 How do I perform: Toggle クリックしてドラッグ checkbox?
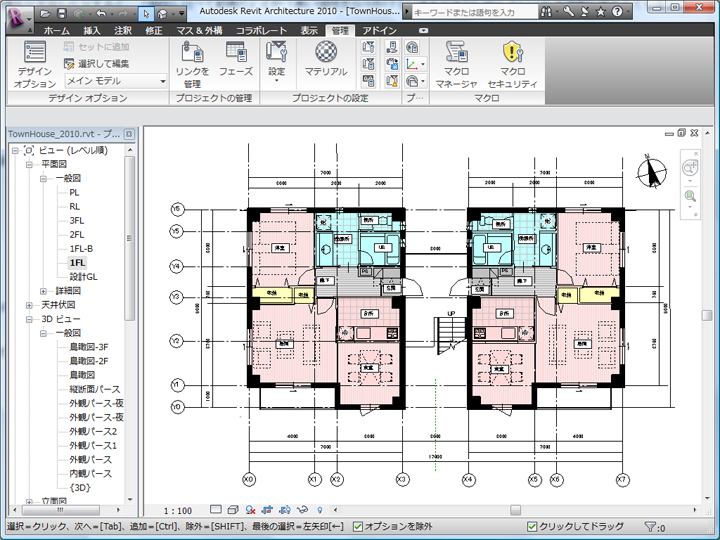point(532,526)
